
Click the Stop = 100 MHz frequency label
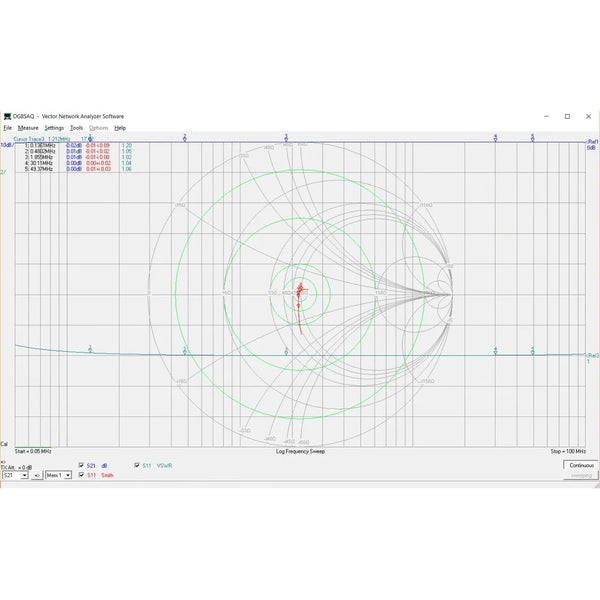pos(567,451)
